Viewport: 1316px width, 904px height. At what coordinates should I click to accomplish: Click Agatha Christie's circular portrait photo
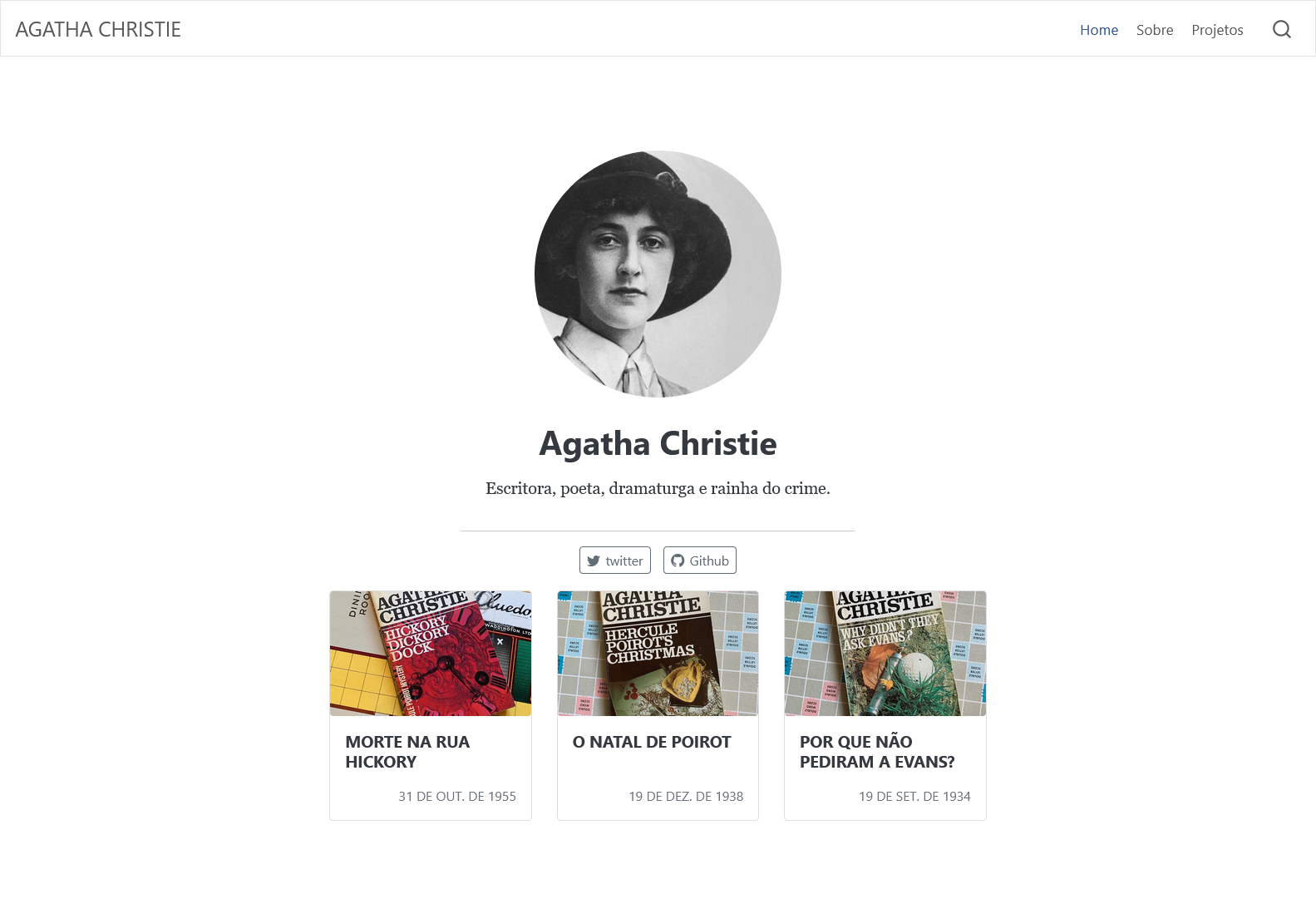pyautogui.click(x=658, y=274)
